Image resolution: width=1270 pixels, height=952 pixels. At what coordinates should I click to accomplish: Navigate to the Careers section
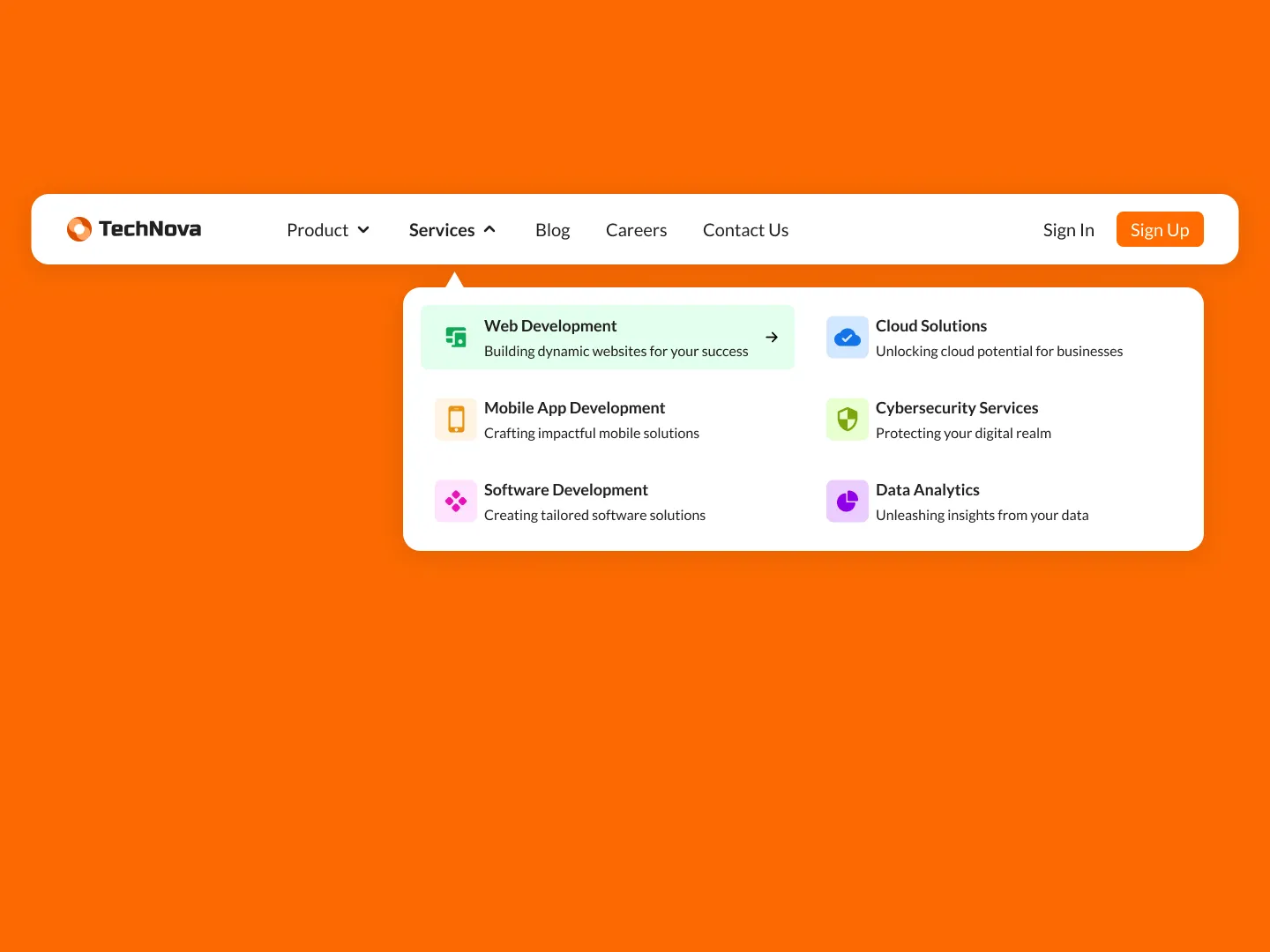(x=636, y=229)
